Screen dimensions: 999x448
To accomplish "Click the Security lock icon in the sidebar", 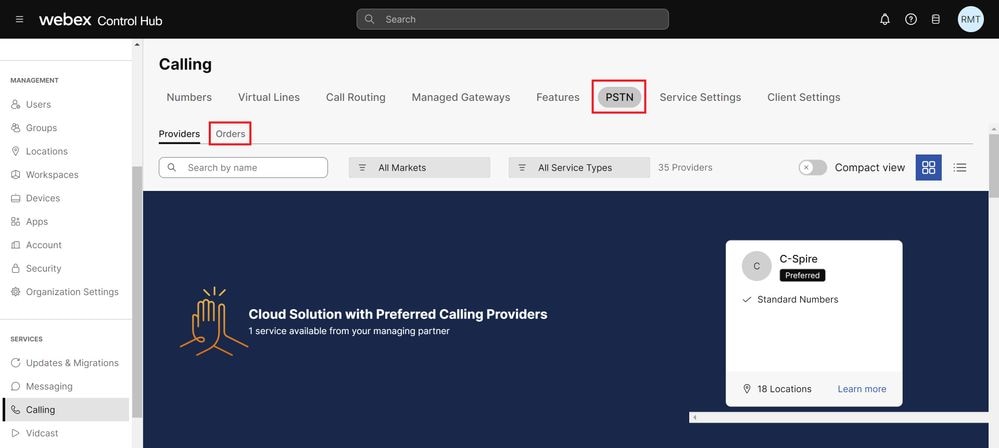I will click(x=16, y=268).
